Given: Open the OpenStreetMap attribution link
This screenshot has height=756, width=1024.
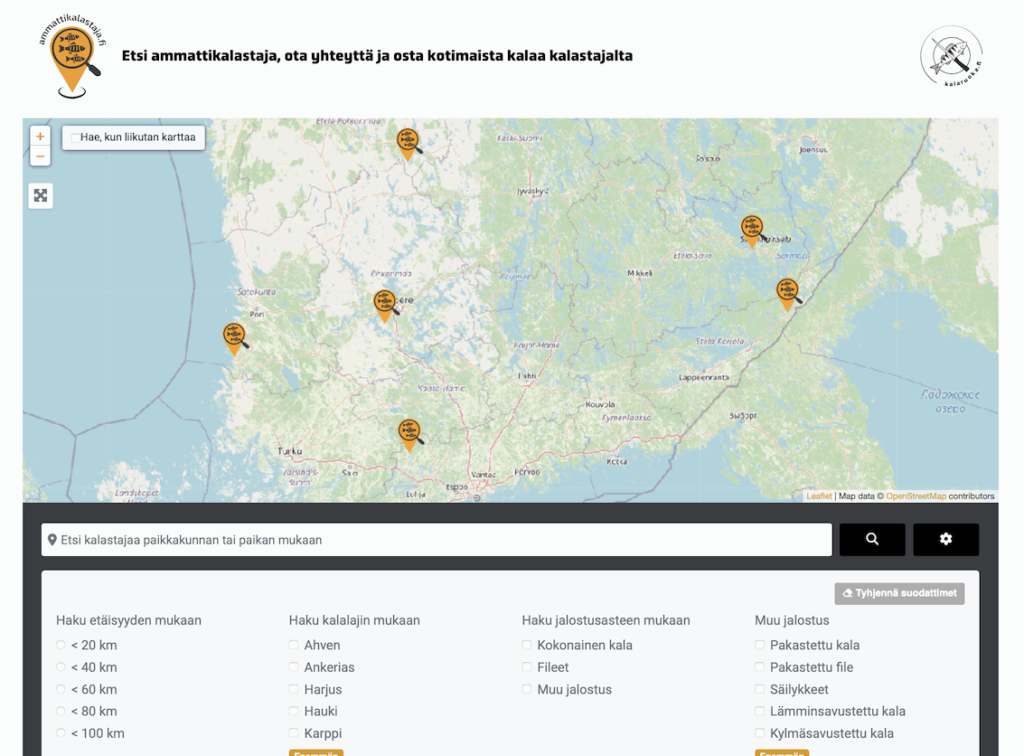Looking at the screenshot, I should tap(915, 496).
